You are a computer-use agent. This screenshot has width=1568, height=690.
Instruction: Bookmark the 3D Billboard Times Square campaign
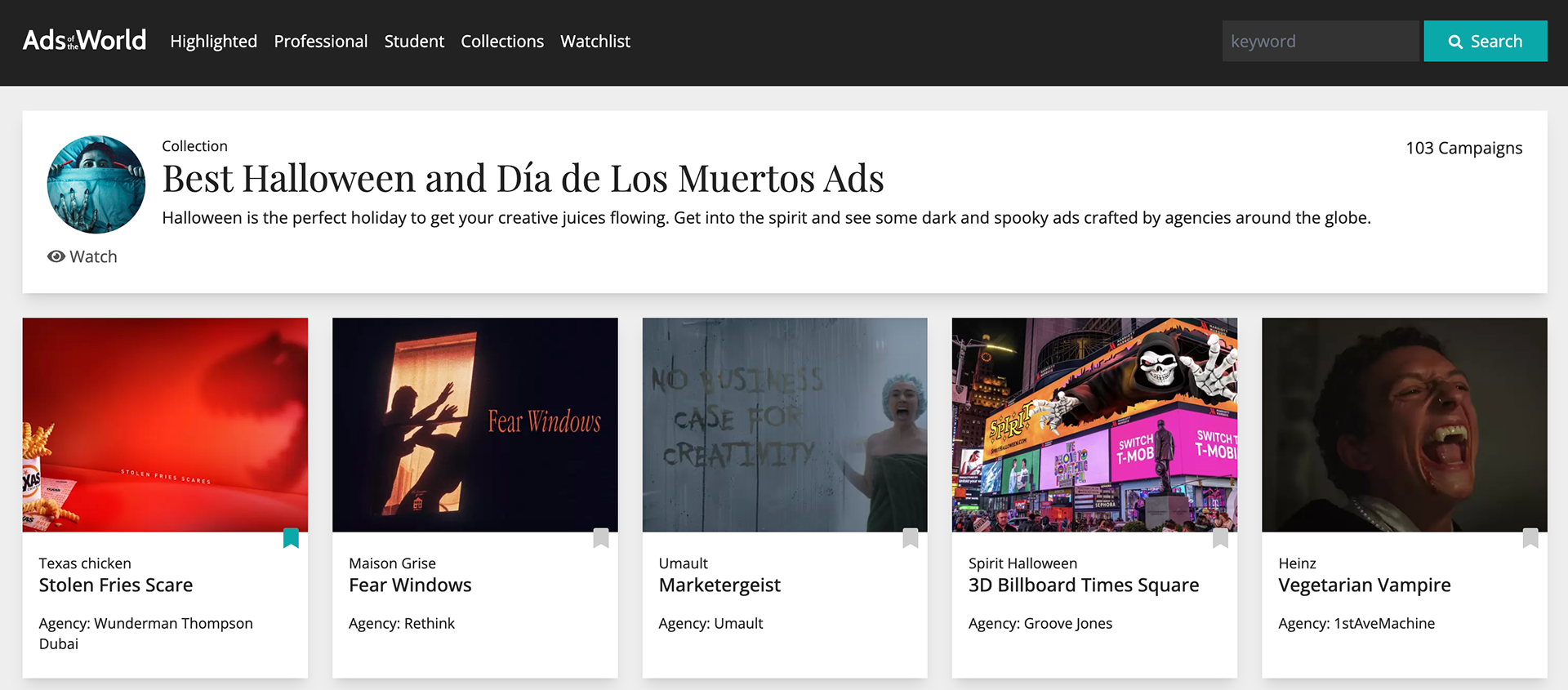(1221, 538)
